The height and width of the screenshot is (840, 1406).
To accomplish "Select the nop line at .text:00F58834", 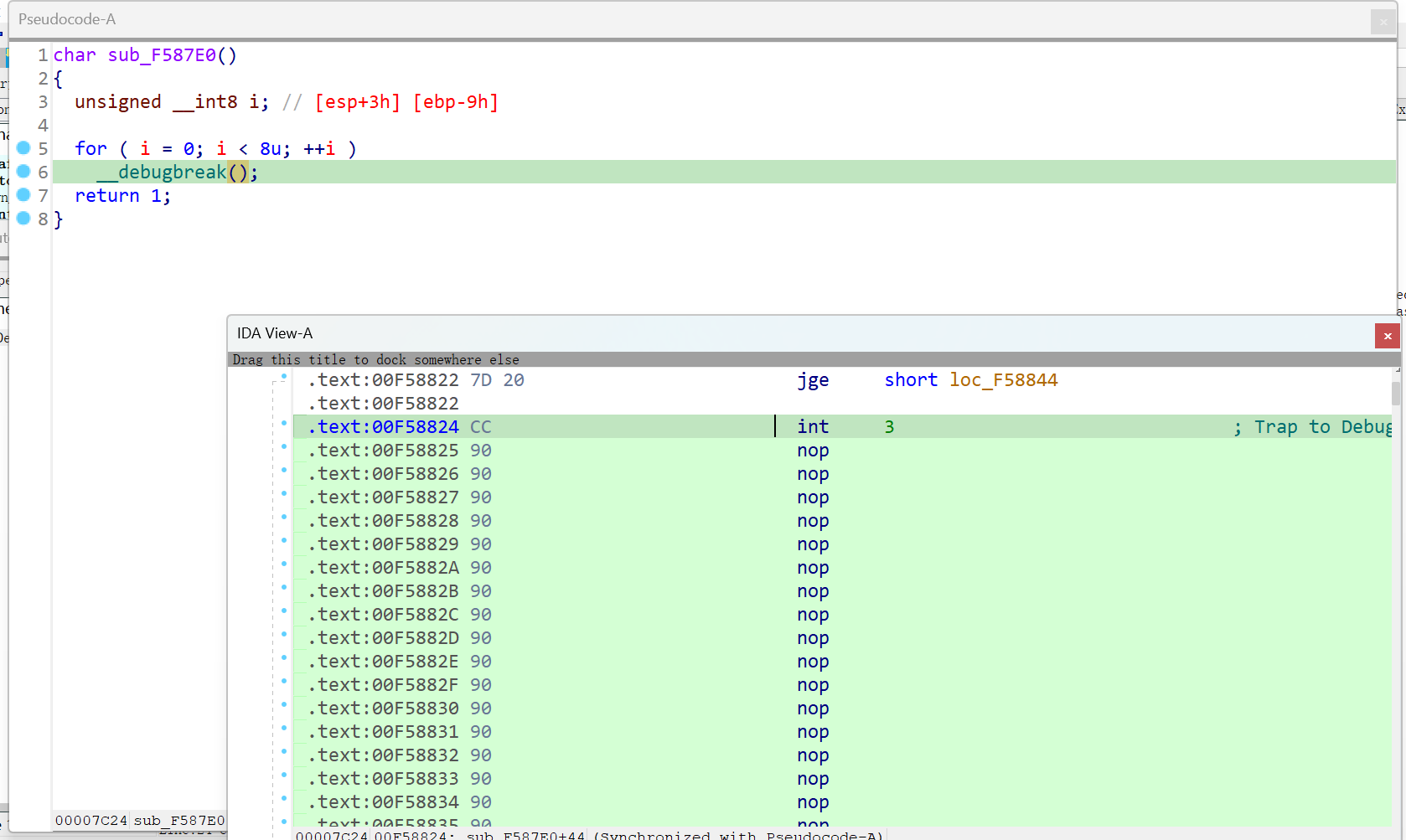I will (842, 802).
